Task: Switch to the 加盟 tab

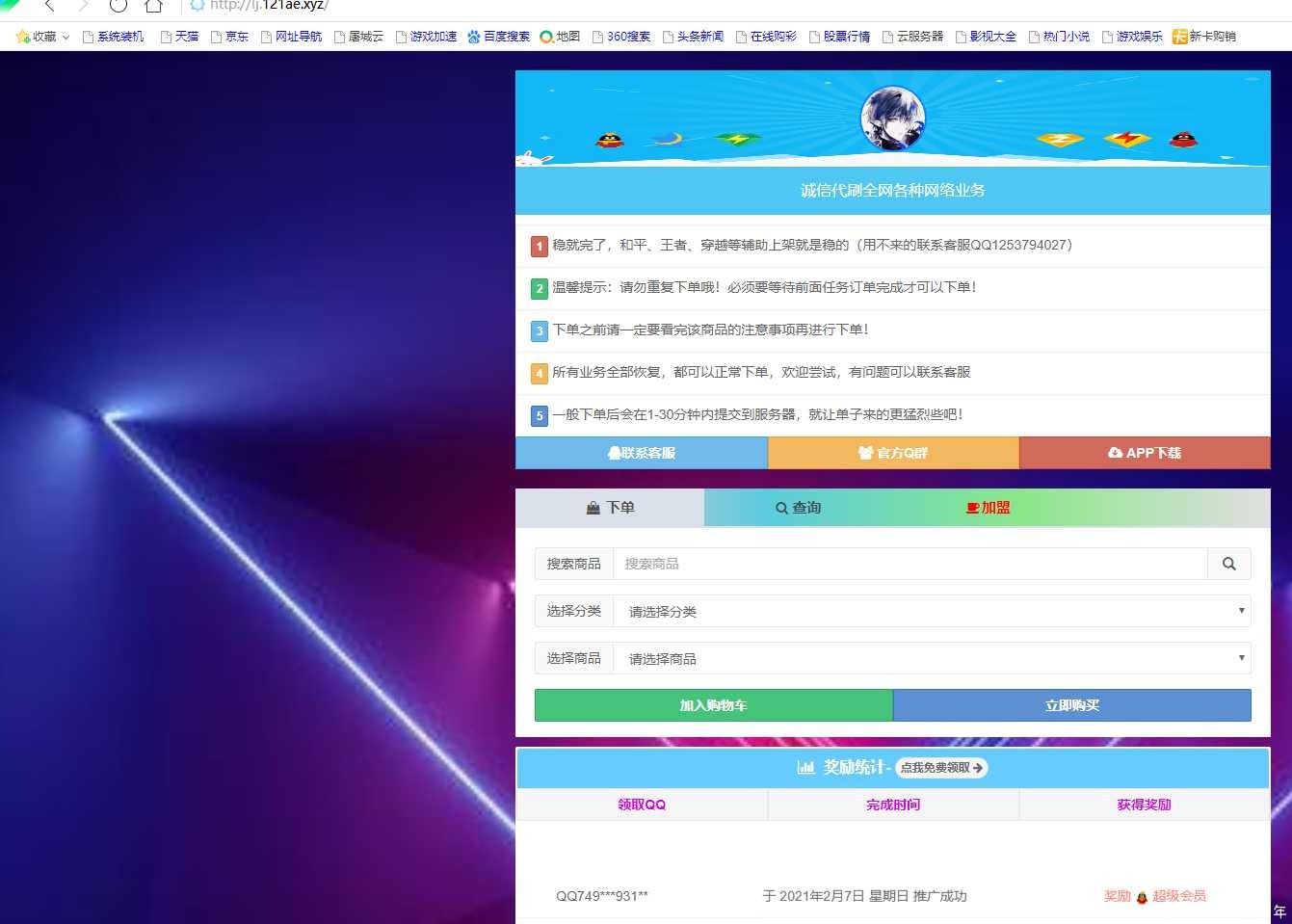Action: click(988, 508)
